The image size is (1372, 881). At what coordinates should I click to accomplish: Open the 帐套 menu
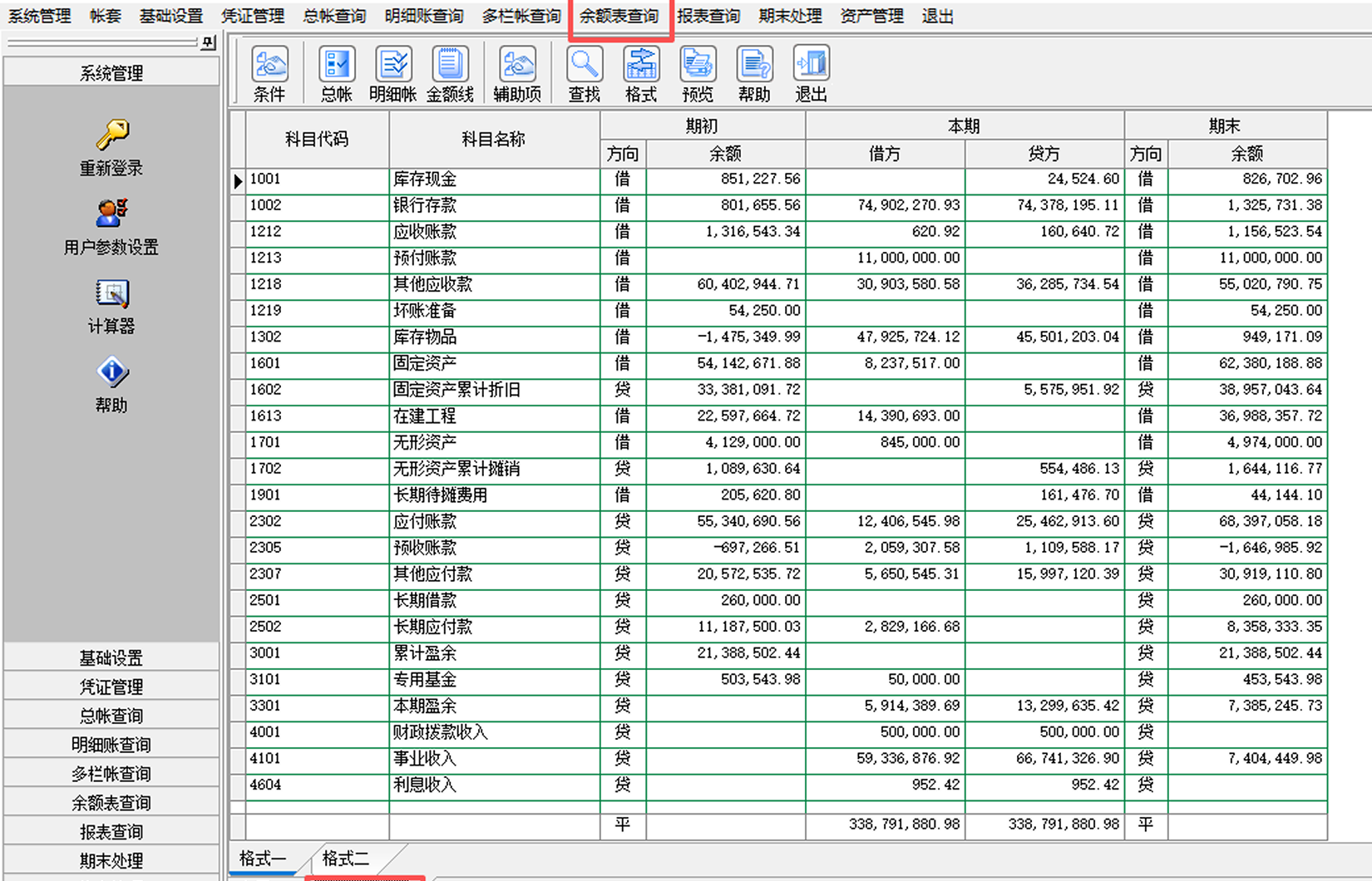(106, 16)
